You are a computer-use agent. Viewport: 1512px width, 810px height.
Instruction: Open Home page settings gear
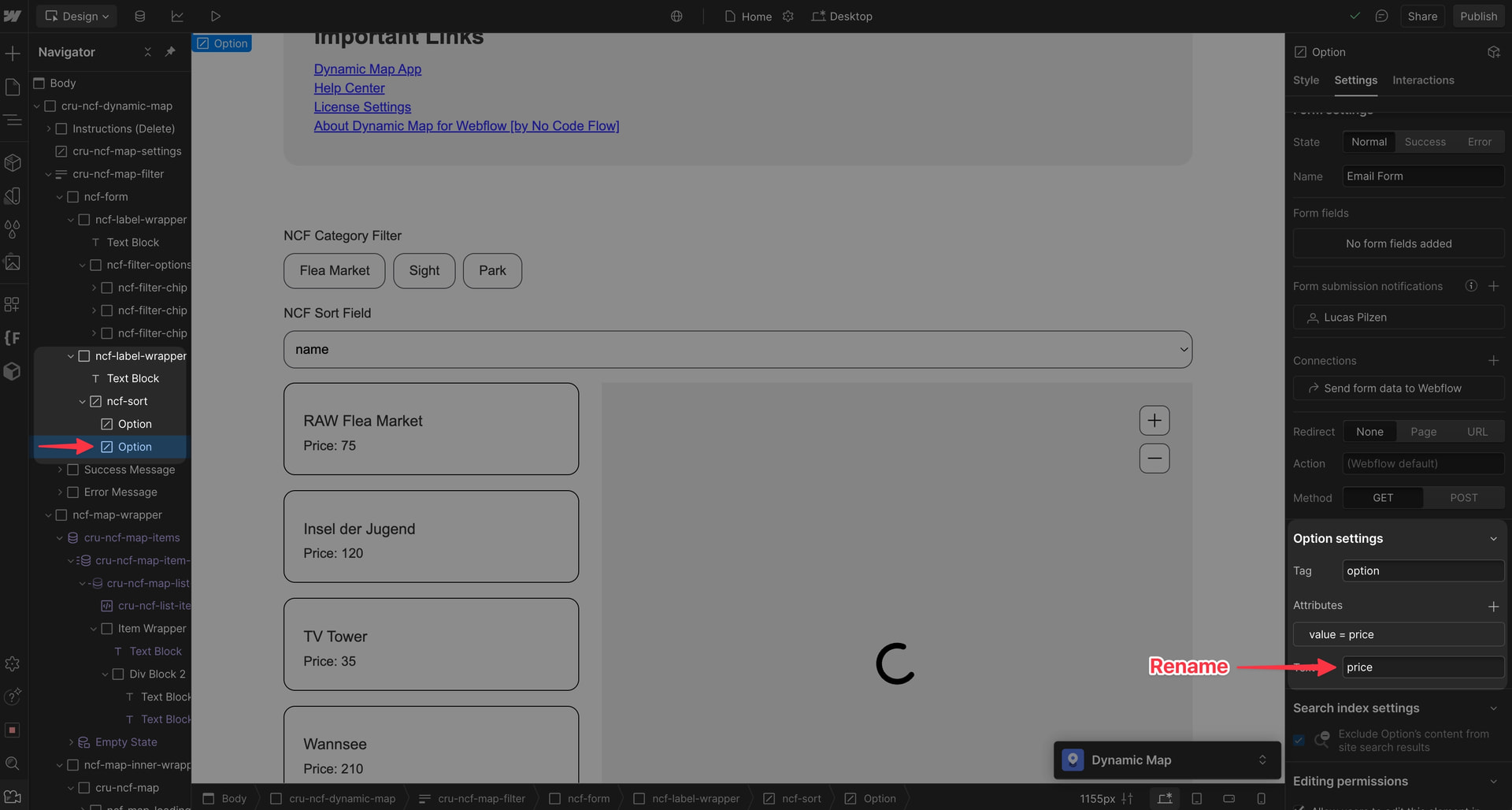tap(788, 16)
